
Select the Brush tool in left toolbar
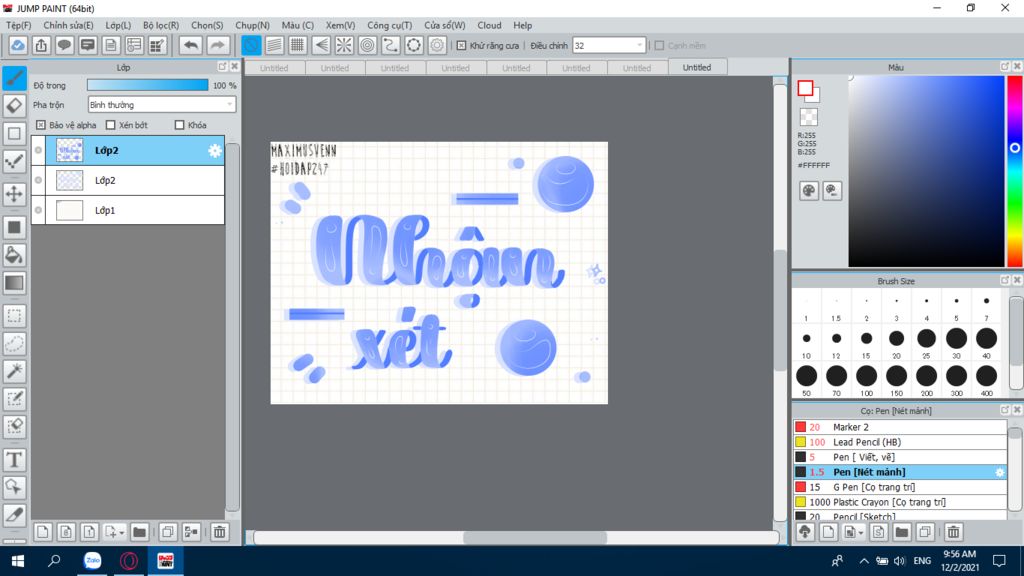tap(14, 78)
